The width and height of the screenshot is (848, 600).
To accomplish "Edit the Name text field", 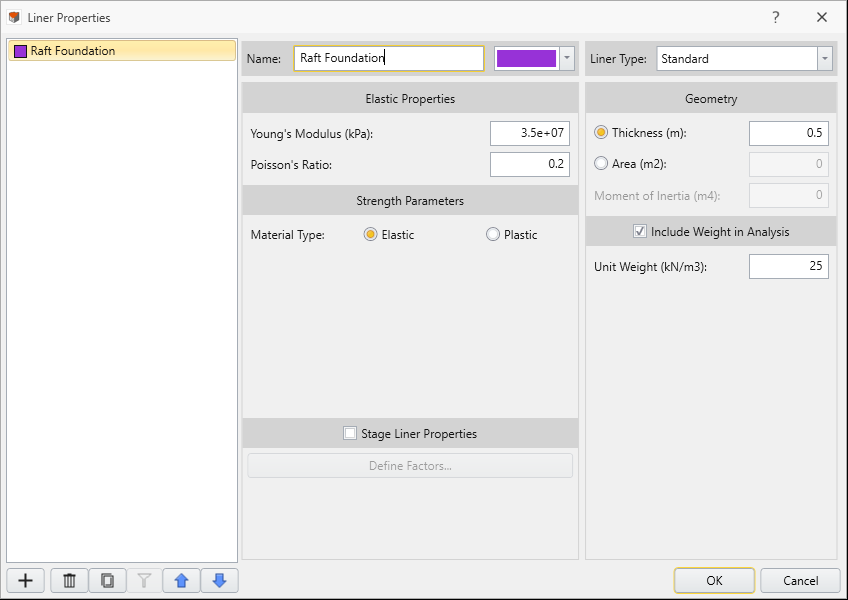I will coord(389,58).
